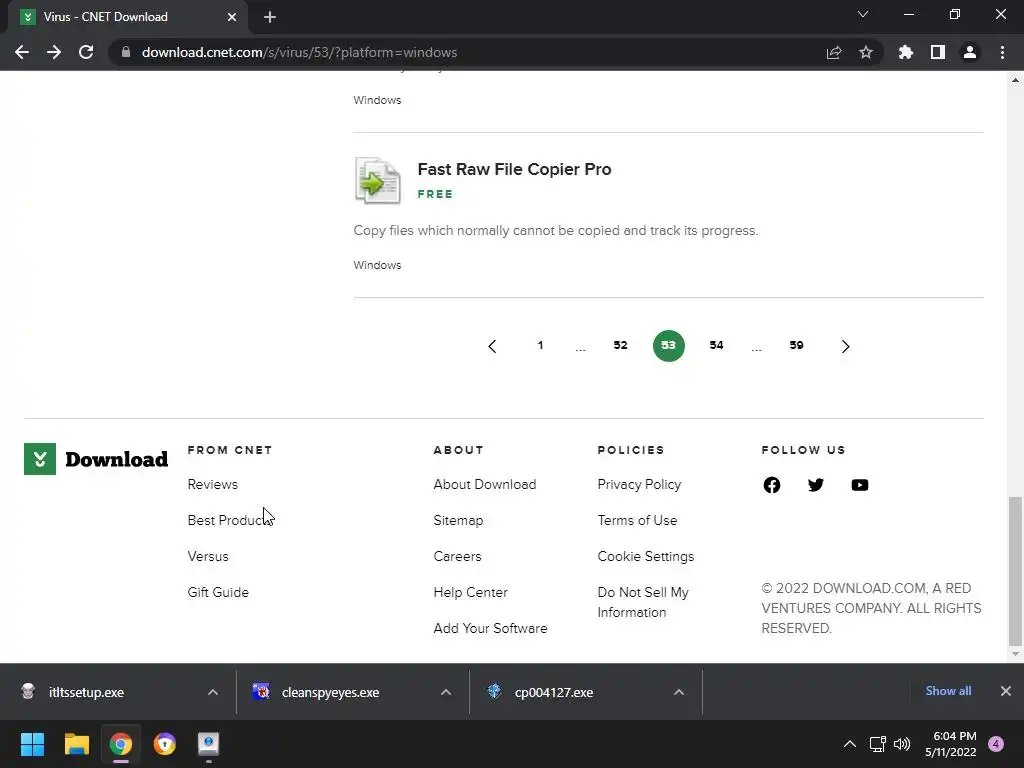The image size is (1024, 768).
Task: Open a new browser tab
Action: 270,17
